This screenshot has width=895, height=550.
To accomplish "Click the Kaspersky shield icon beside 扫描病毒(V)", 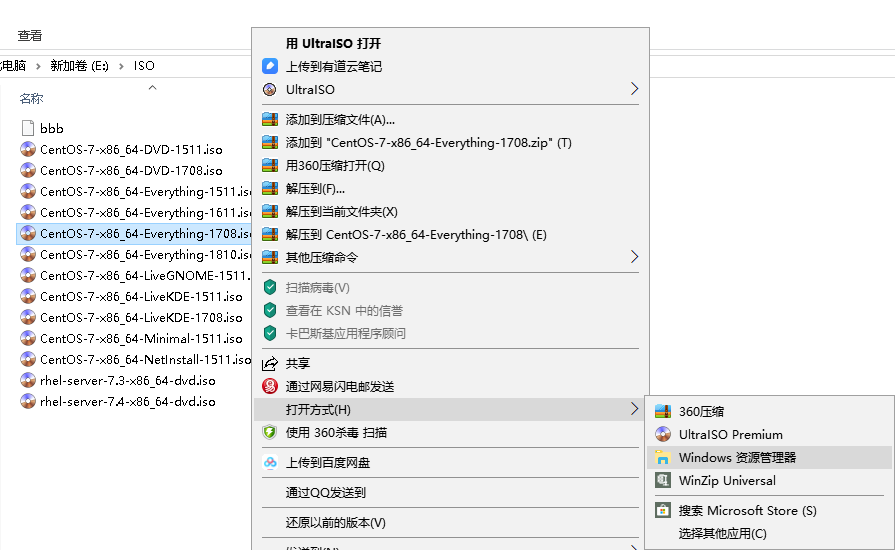I will [x=269, y=287].
